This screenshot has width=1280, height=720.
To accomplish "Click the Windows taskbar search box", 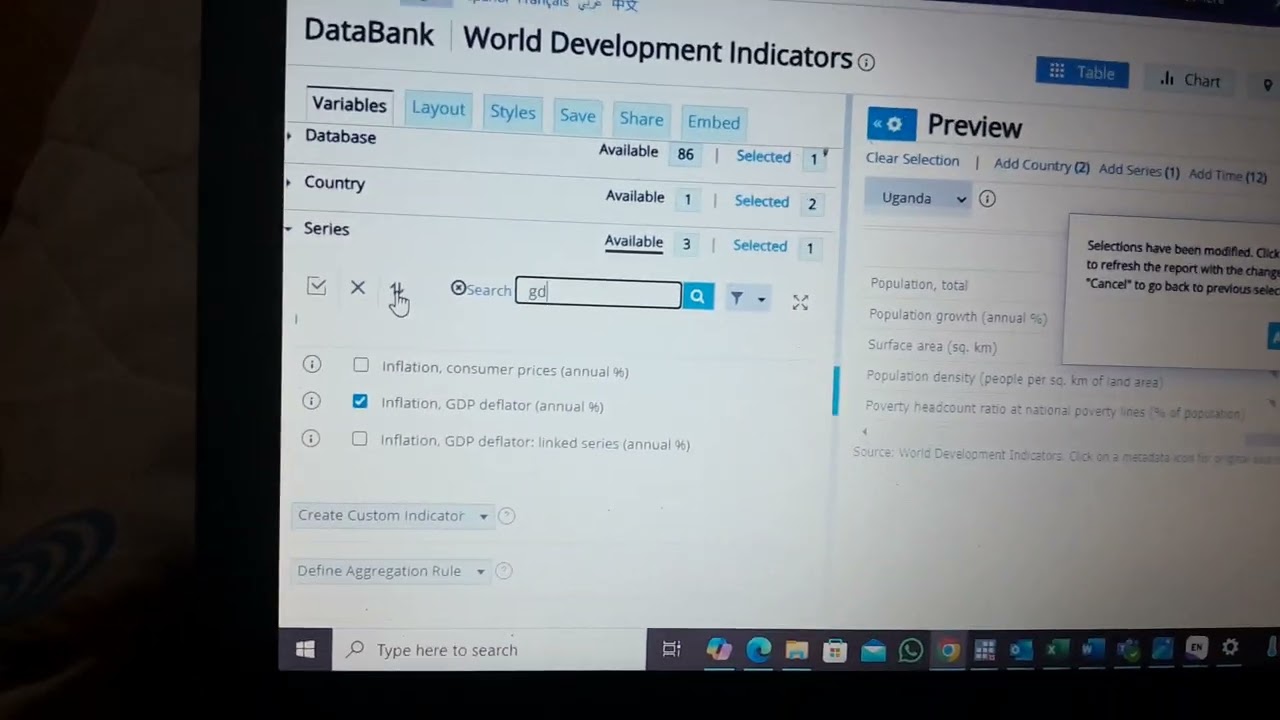I will pyautogui.click(x=489, y=650).
